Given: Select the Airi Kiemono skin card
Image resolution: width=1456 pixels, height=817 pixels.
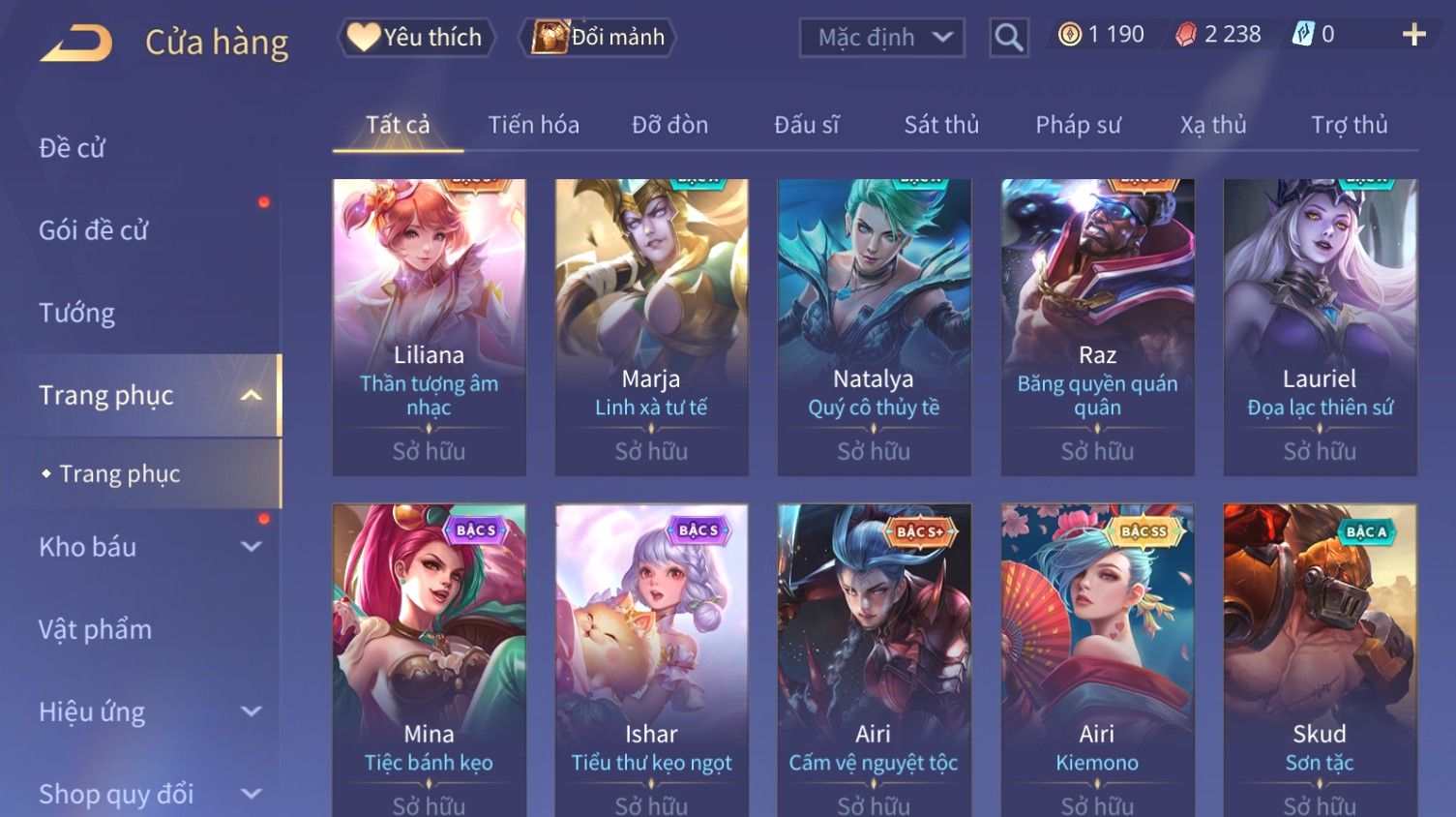Looking at the screenshot, I should point(1097,660).
